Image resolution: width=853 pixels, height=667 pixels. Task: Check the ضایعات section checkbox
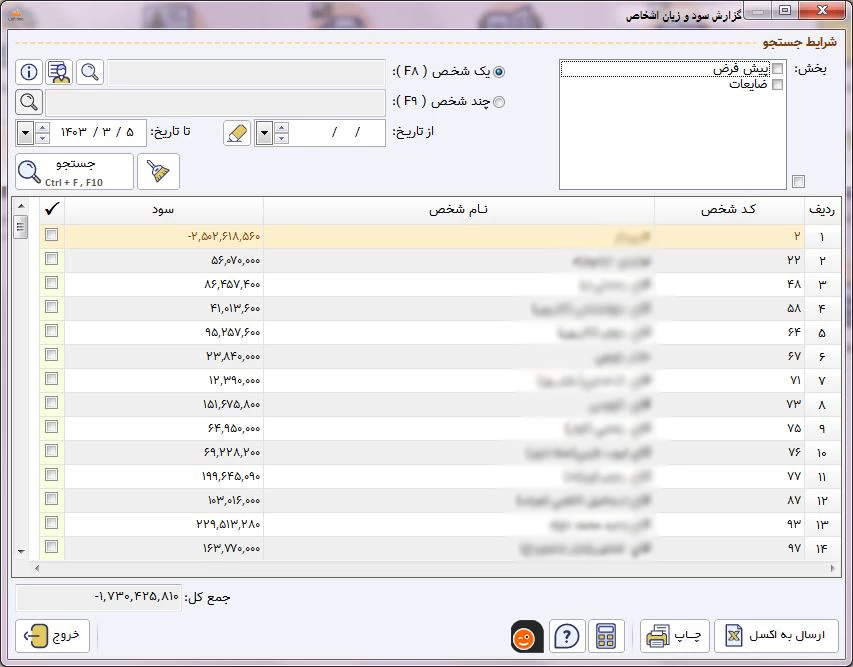pos(778,84)
